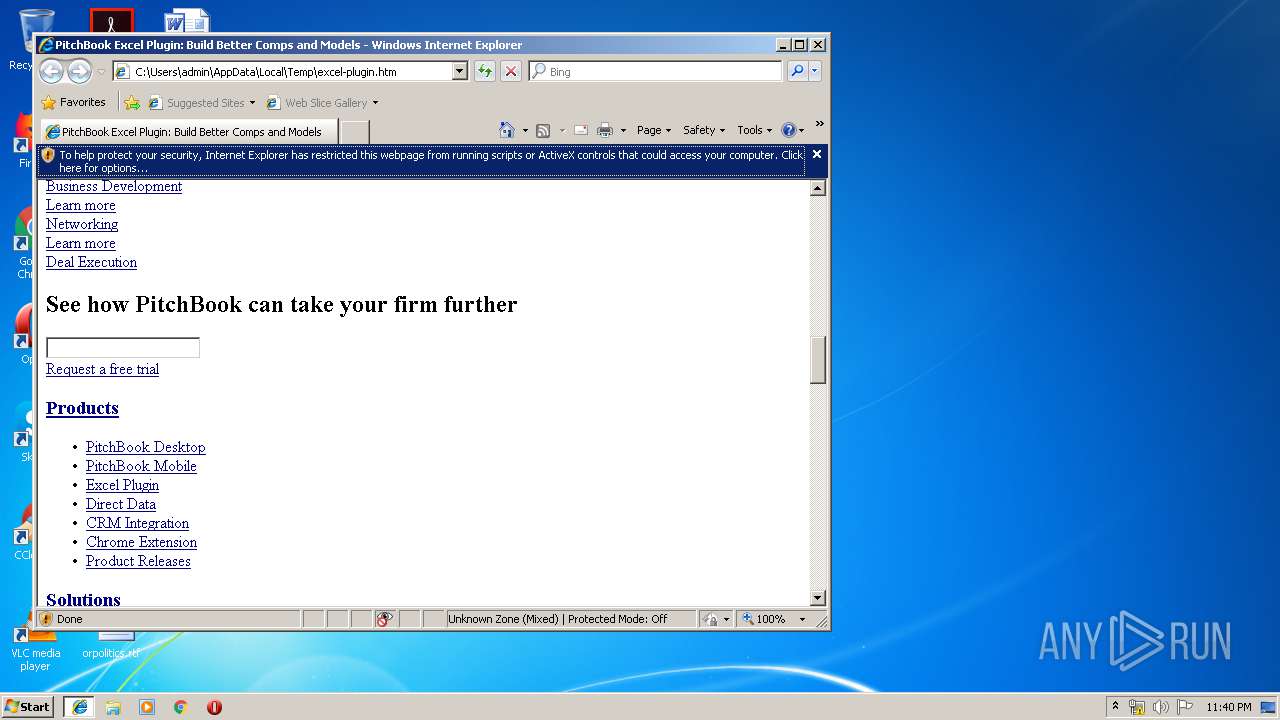Expand the command bar overflow chevron
The image size is (1280, 720).
click(819, 125)
